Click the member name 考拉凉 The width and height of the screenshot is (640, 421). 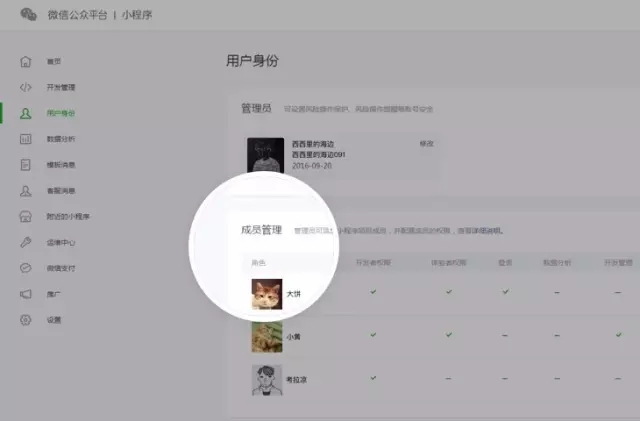pyautogui.click(x=296, y=380)
